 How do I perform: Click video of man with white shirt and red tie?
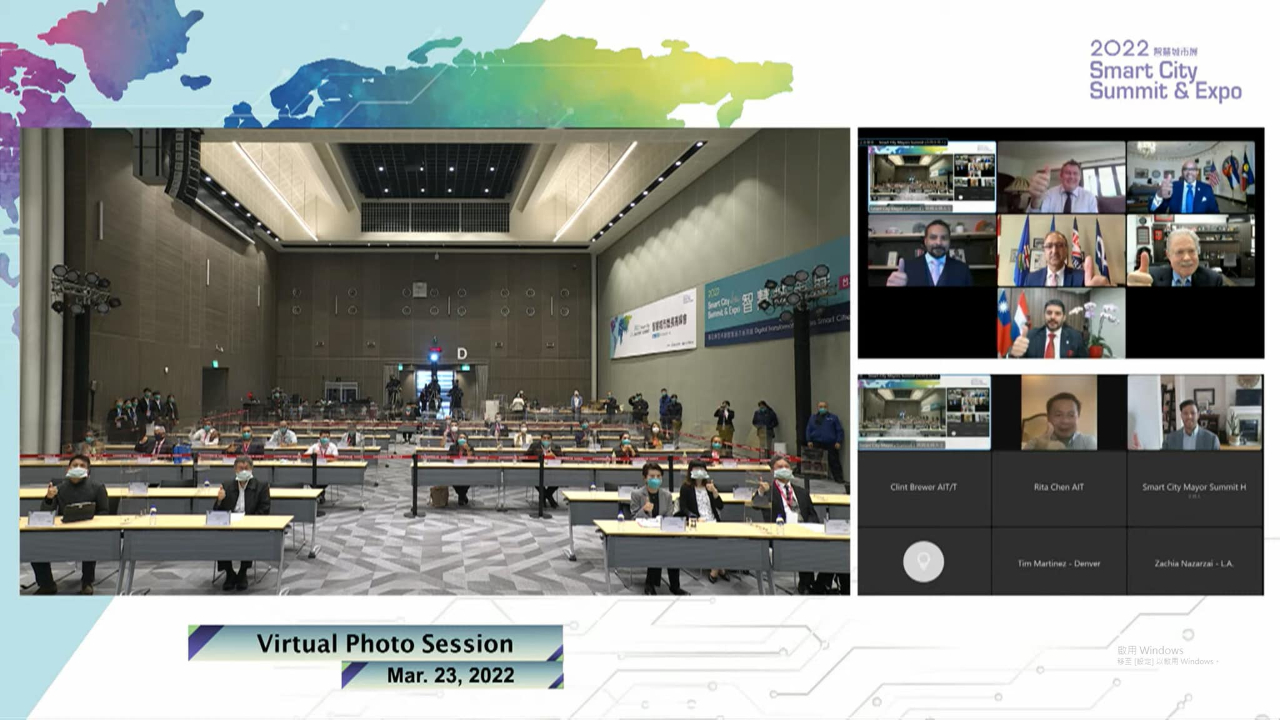click(x=1061, y=176)
